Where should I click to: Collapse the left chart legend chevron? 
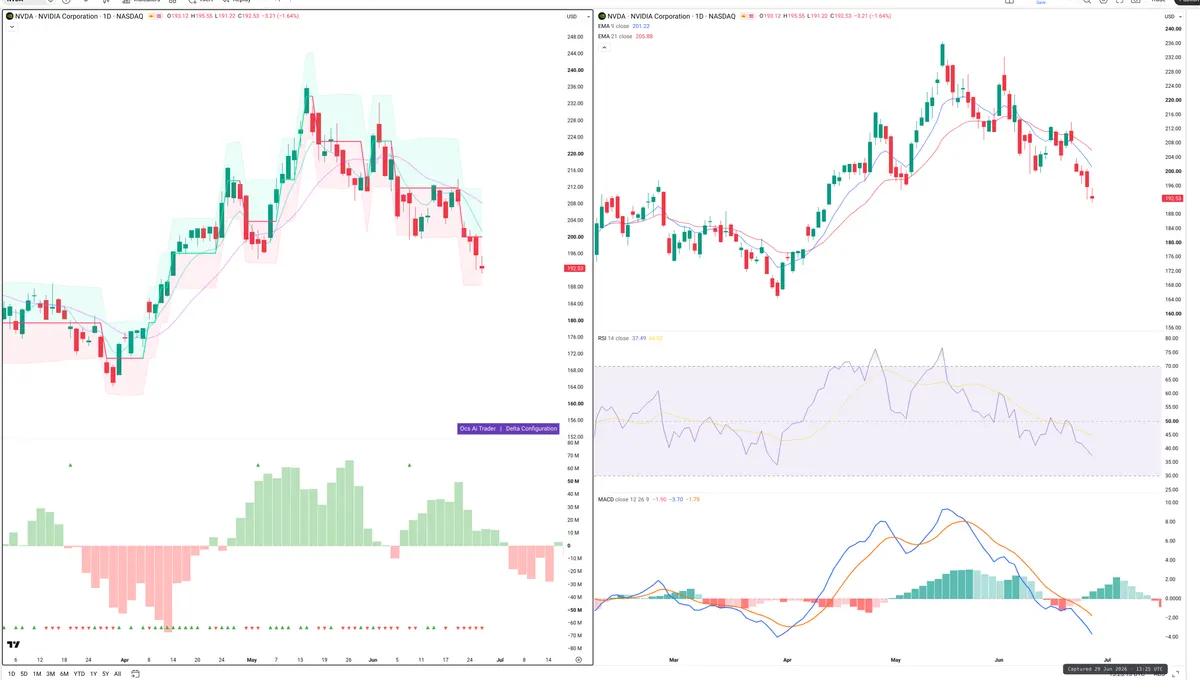pyautogui.click(x=11, y=28)
